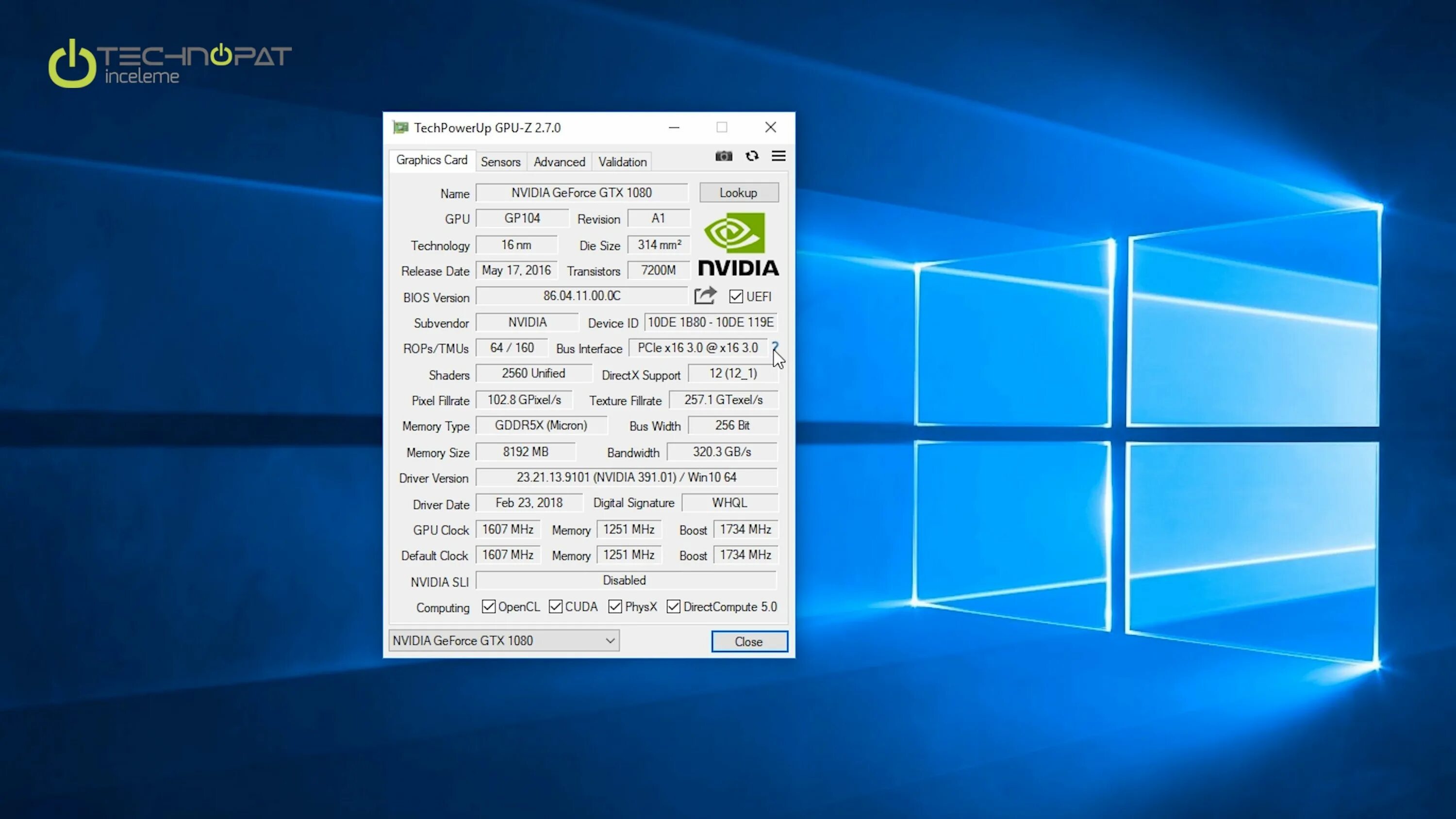Click the ROPs/TMUs field 64 / 160

click(512, 347)
